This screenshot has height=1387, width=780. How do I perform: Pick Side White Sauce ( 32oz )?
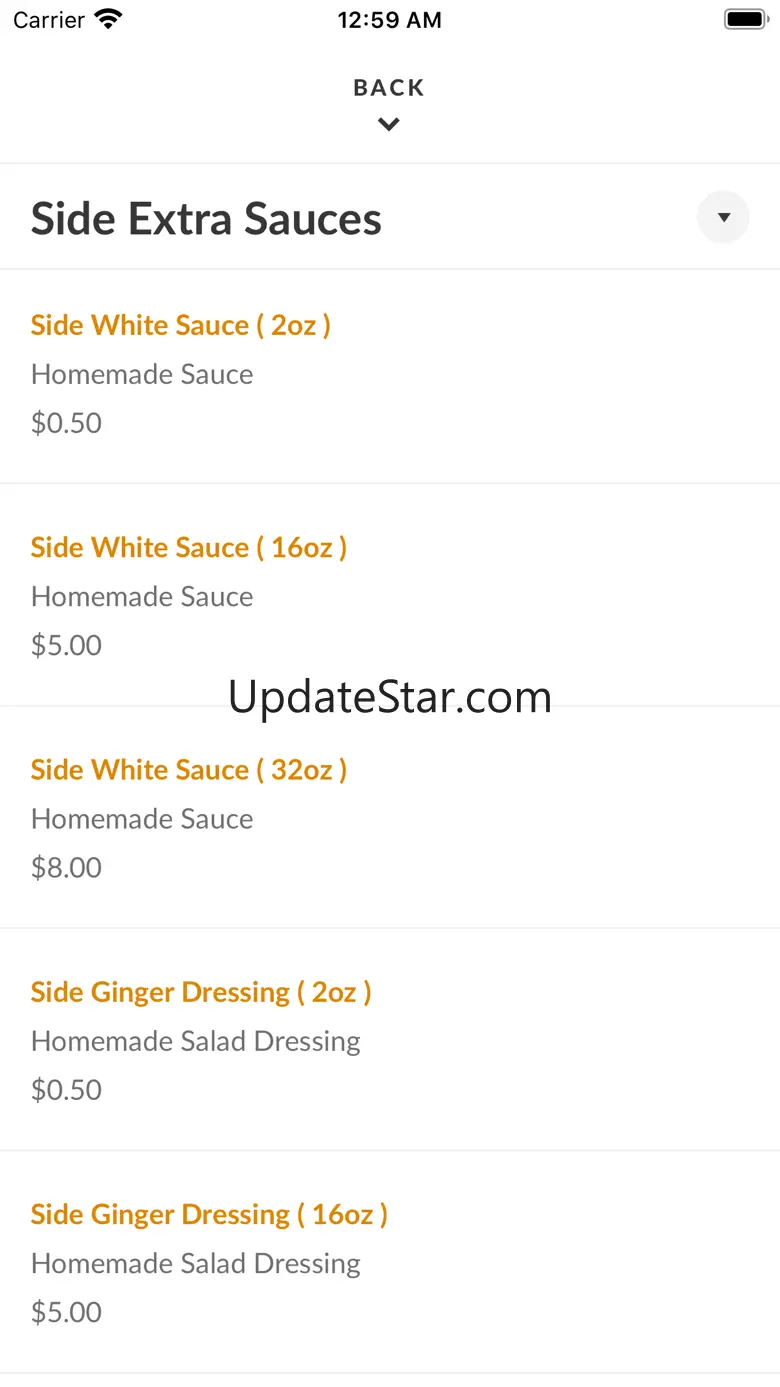pyautogui.click(x=189, y=769)
